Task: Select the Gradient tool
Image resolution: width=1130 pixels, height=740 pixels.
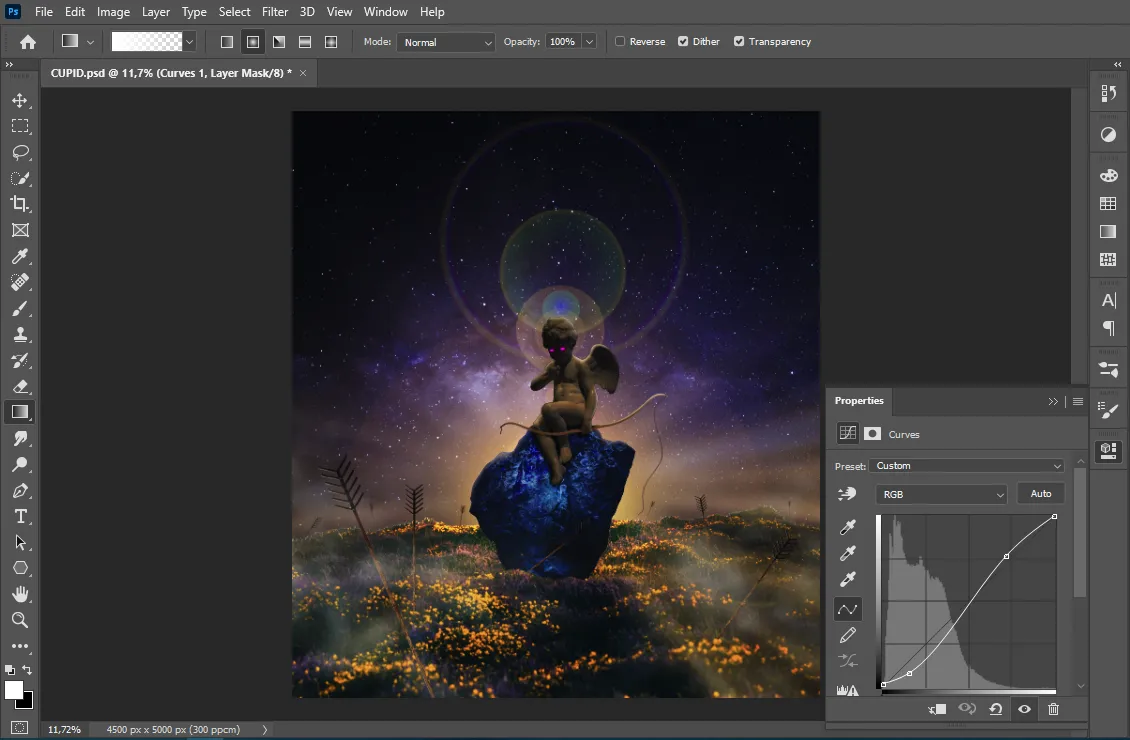Action: coord(20,412)
